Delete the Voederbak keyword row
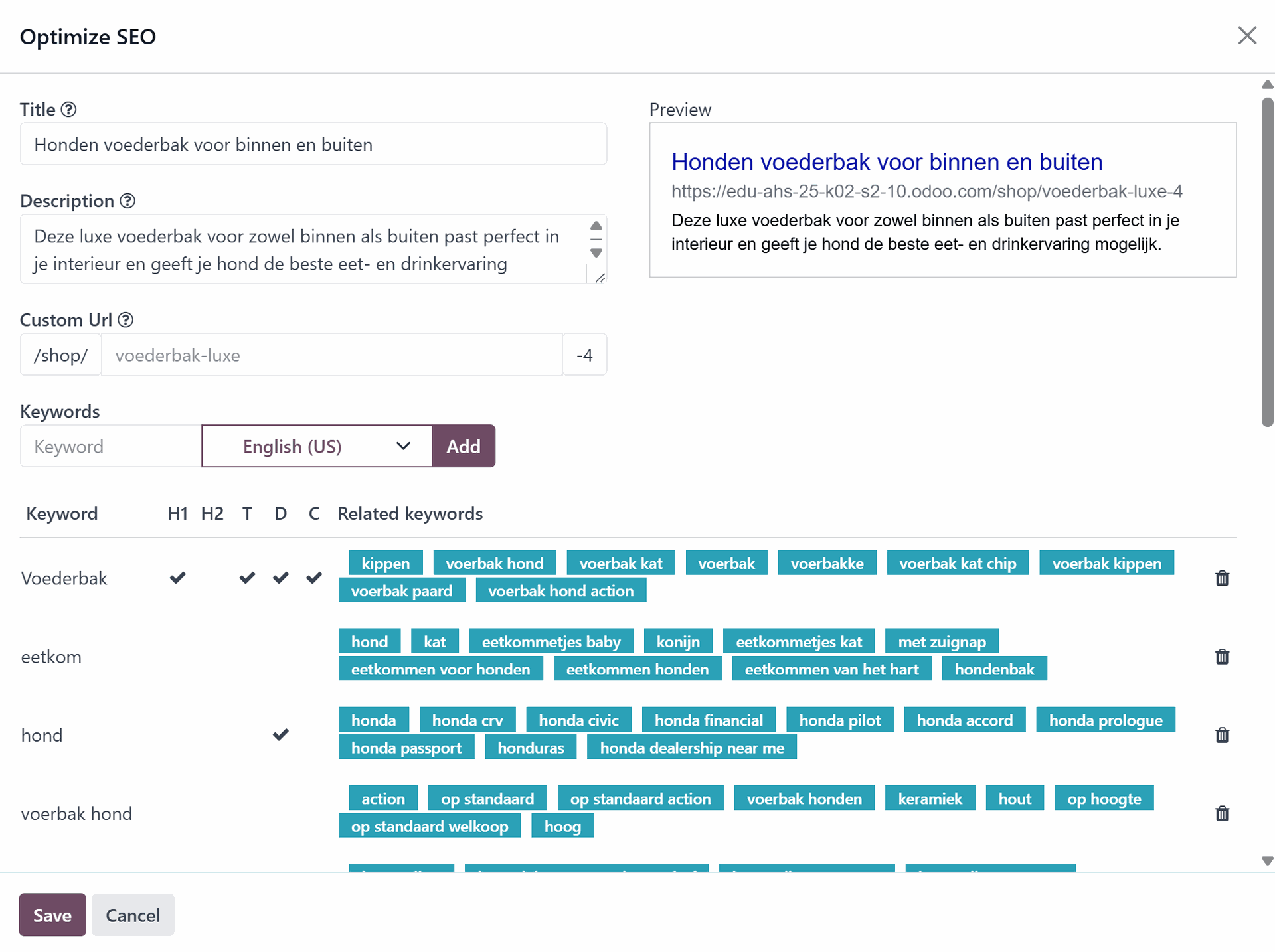Image resolution: width=1275 pixels, height=952 pixels. click(1222, 578)
